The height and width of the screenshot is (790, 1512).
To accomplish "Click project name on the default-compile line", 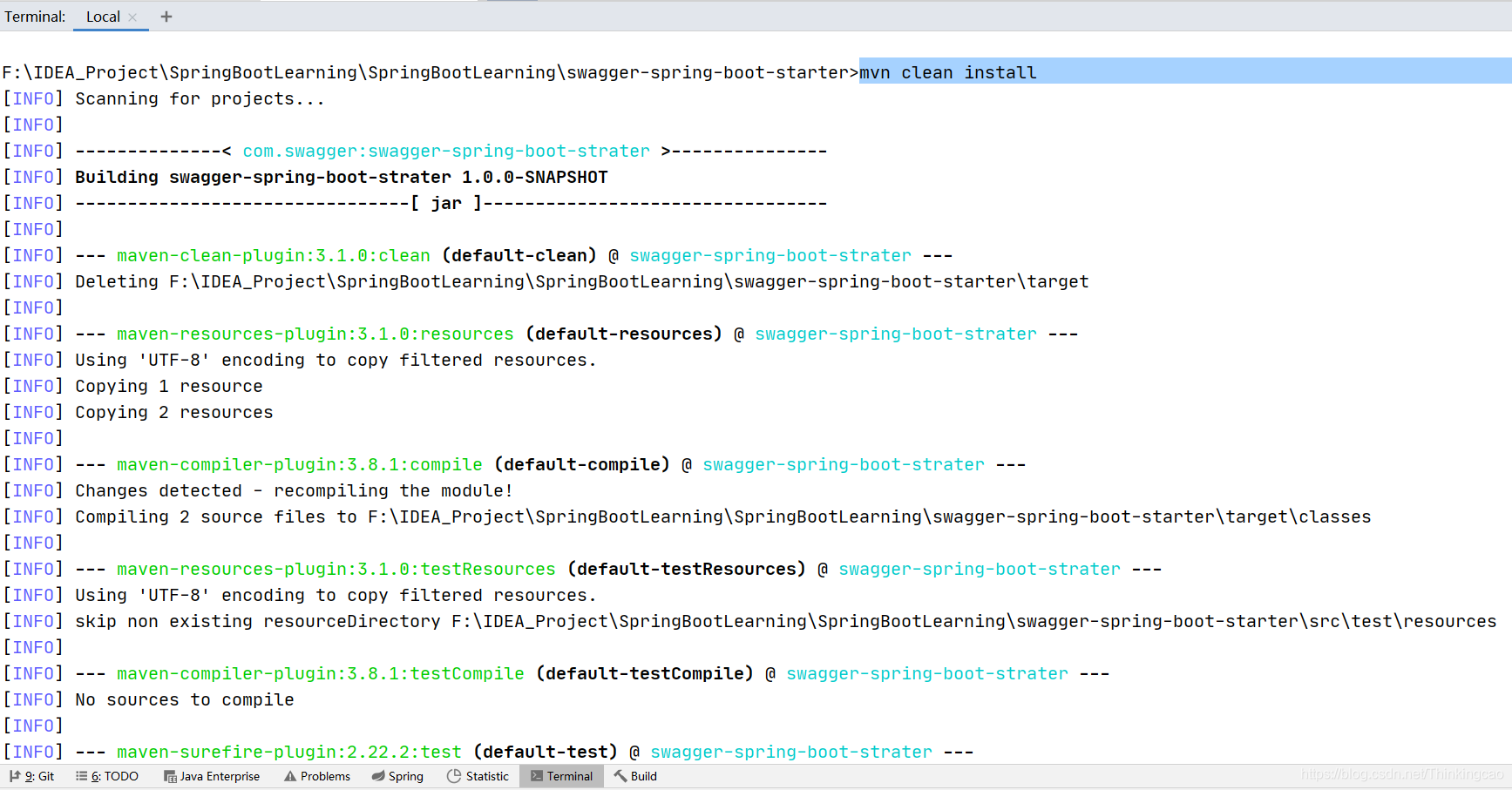I will click(x=844, y=464).
